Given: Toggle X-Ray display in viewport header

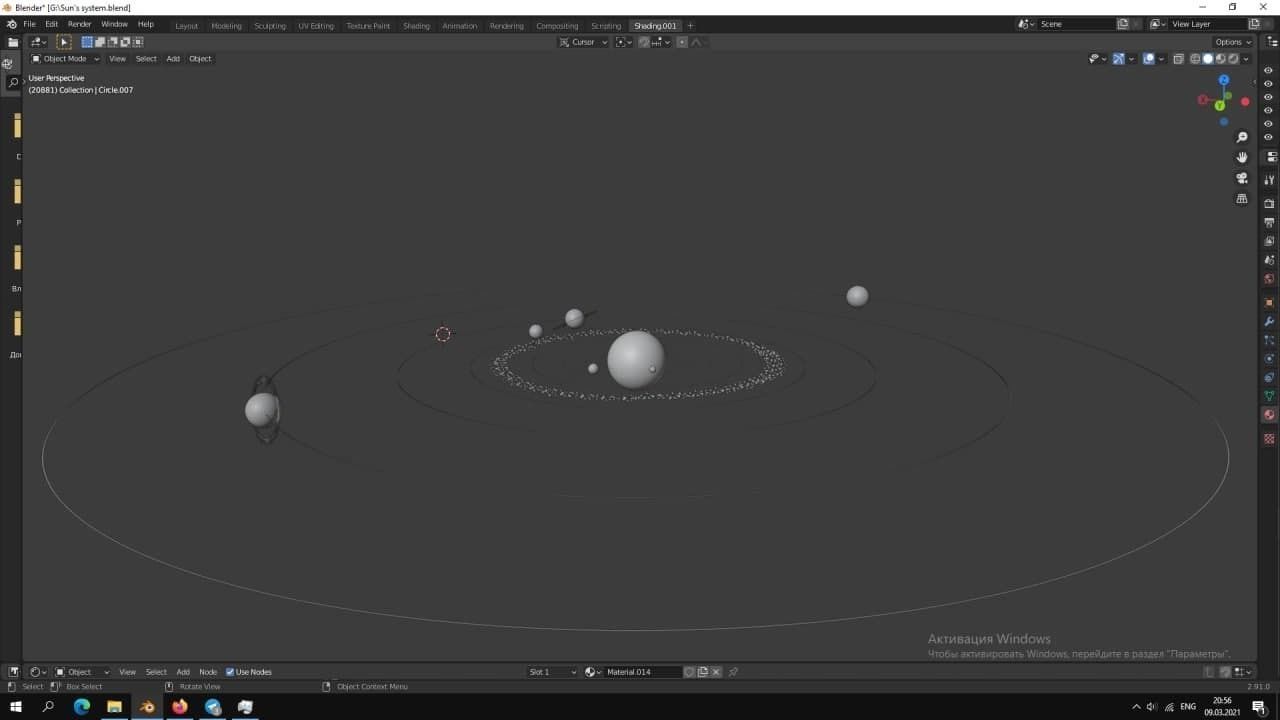Looking at the screenshot, I should 1178,59.
